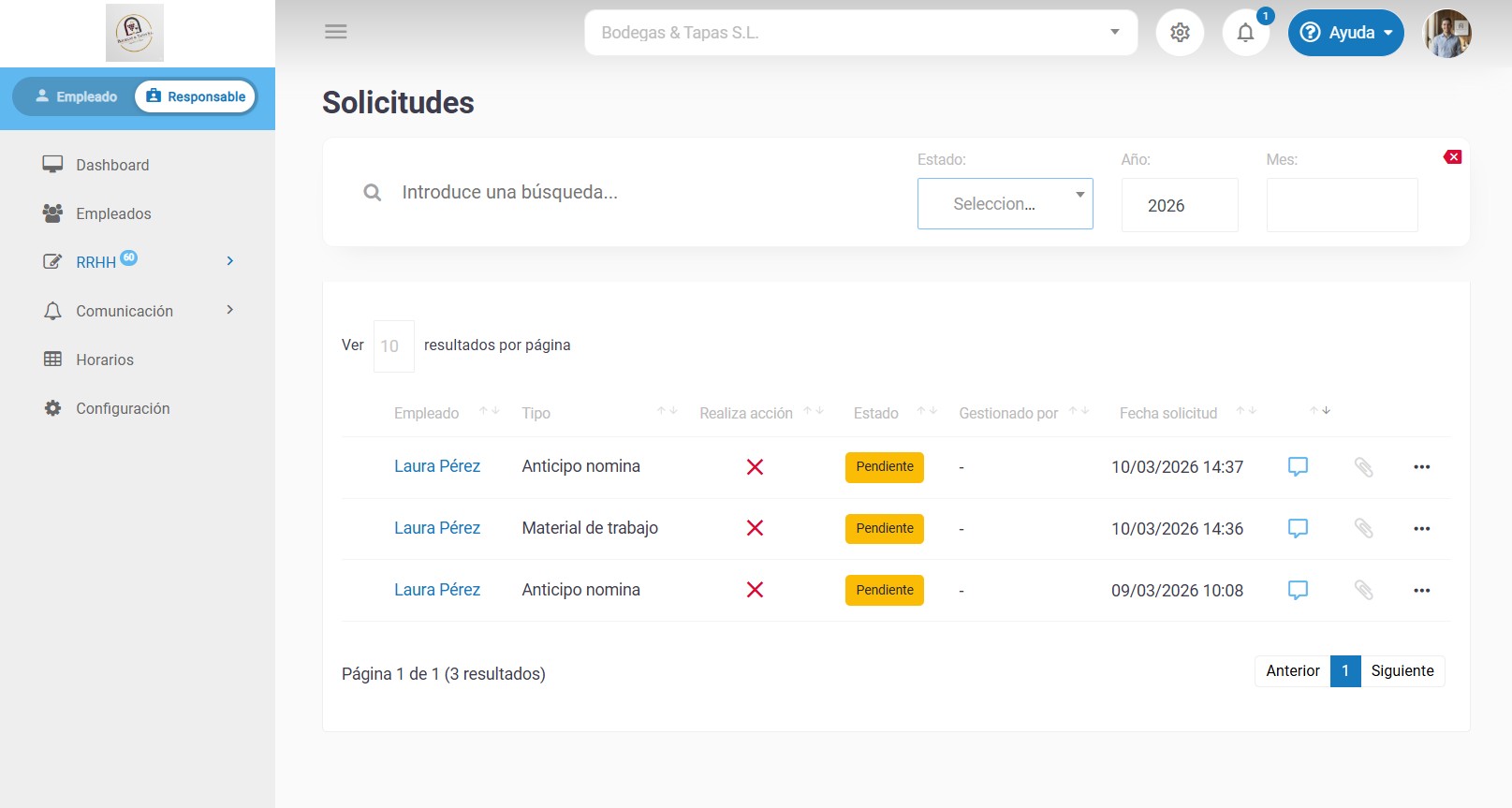Open comments for the 10/03/2026 14:37 request
The image size is (1512, 808).
point(1298,466)
